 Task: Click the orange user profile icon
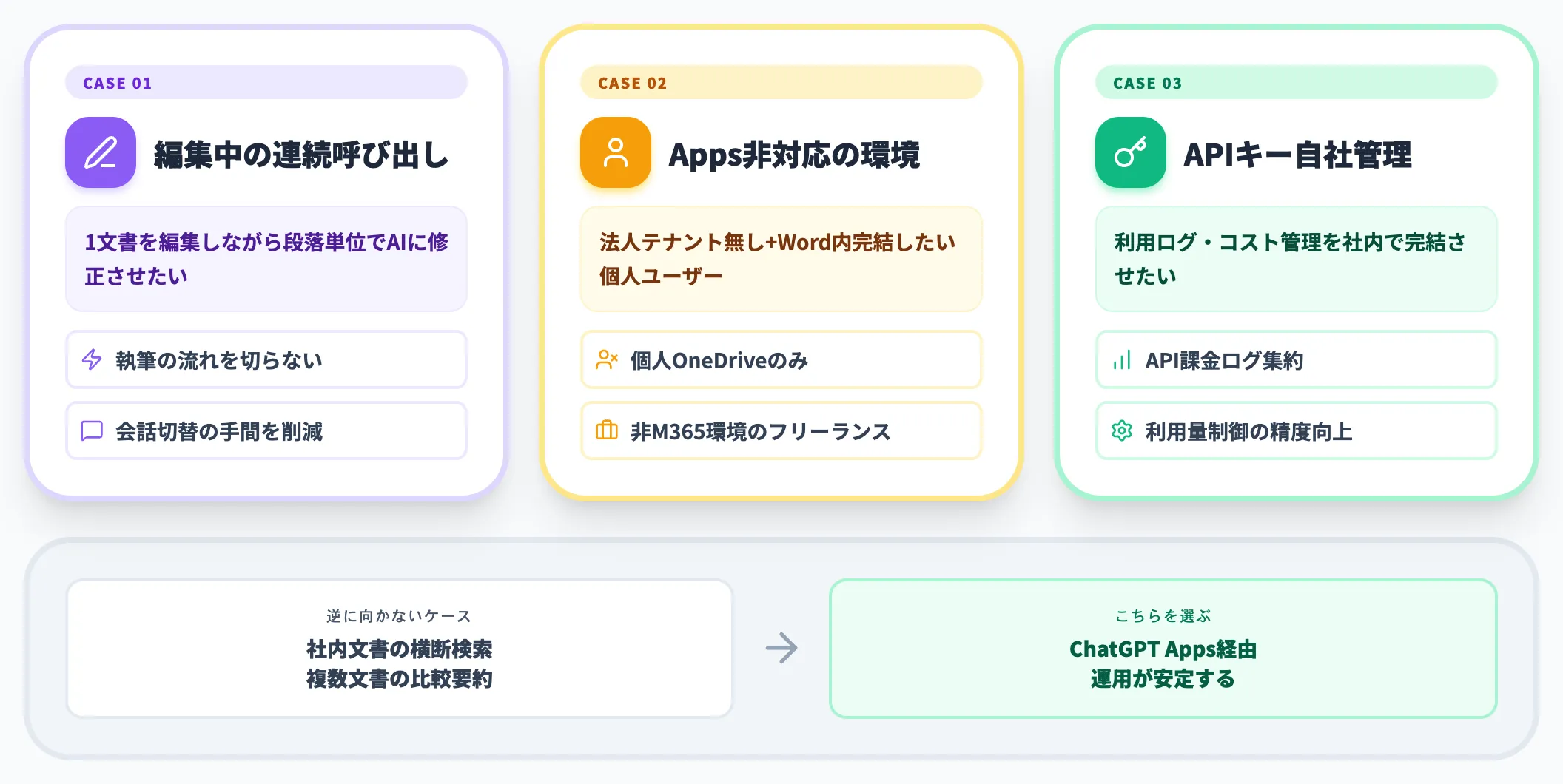(x=616, y=152)
